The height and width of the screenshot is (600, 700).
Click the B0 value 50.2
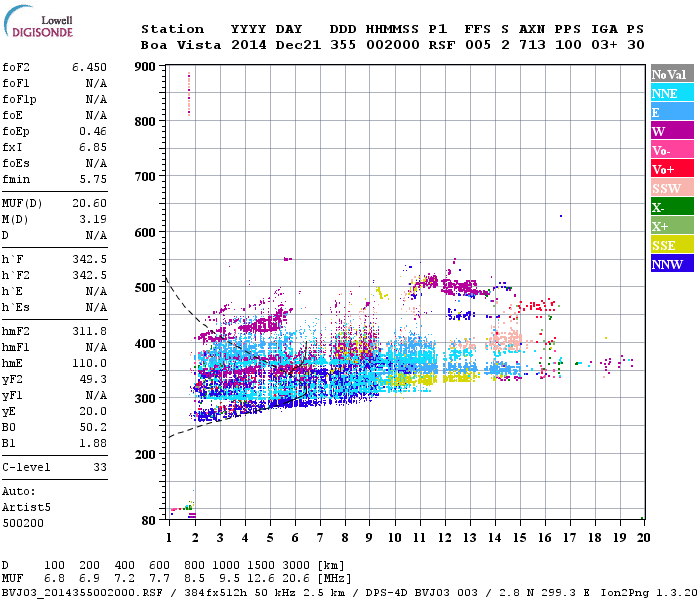click(93, 427)
